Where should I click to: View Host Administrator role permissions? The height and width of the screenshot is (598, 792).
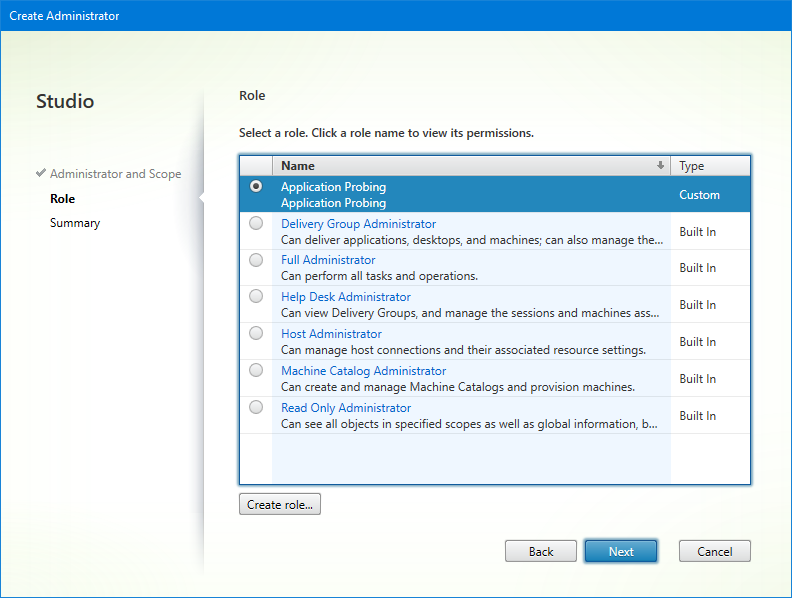331,334
